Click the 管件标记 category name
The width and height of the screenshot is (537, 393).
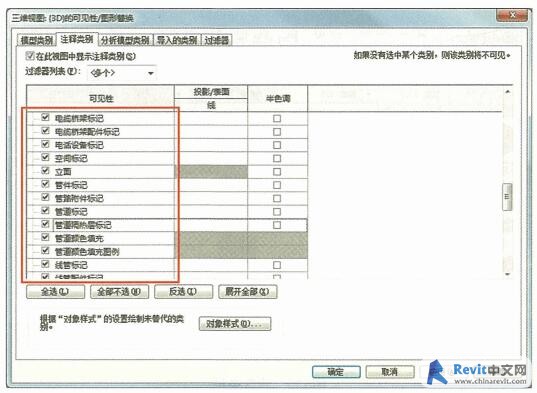coord(71,185)
